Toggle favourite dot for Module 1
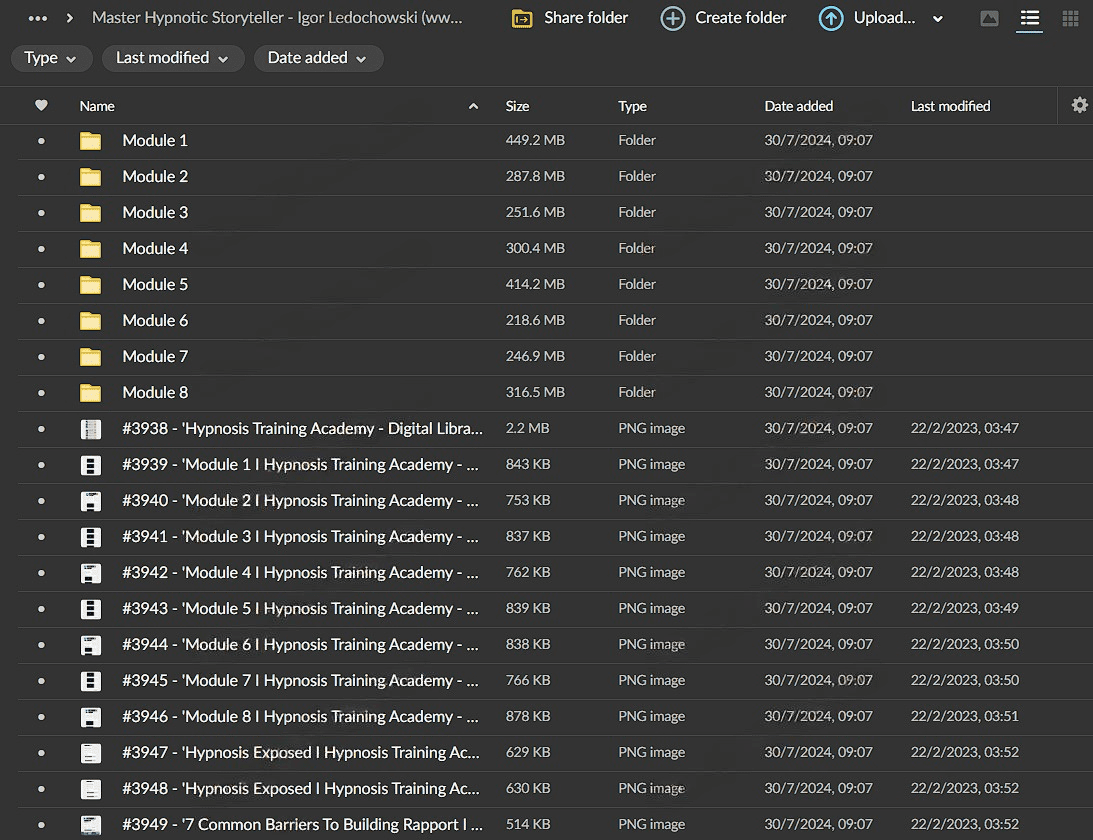This screenshot has height=840, width=1093. 41,141
